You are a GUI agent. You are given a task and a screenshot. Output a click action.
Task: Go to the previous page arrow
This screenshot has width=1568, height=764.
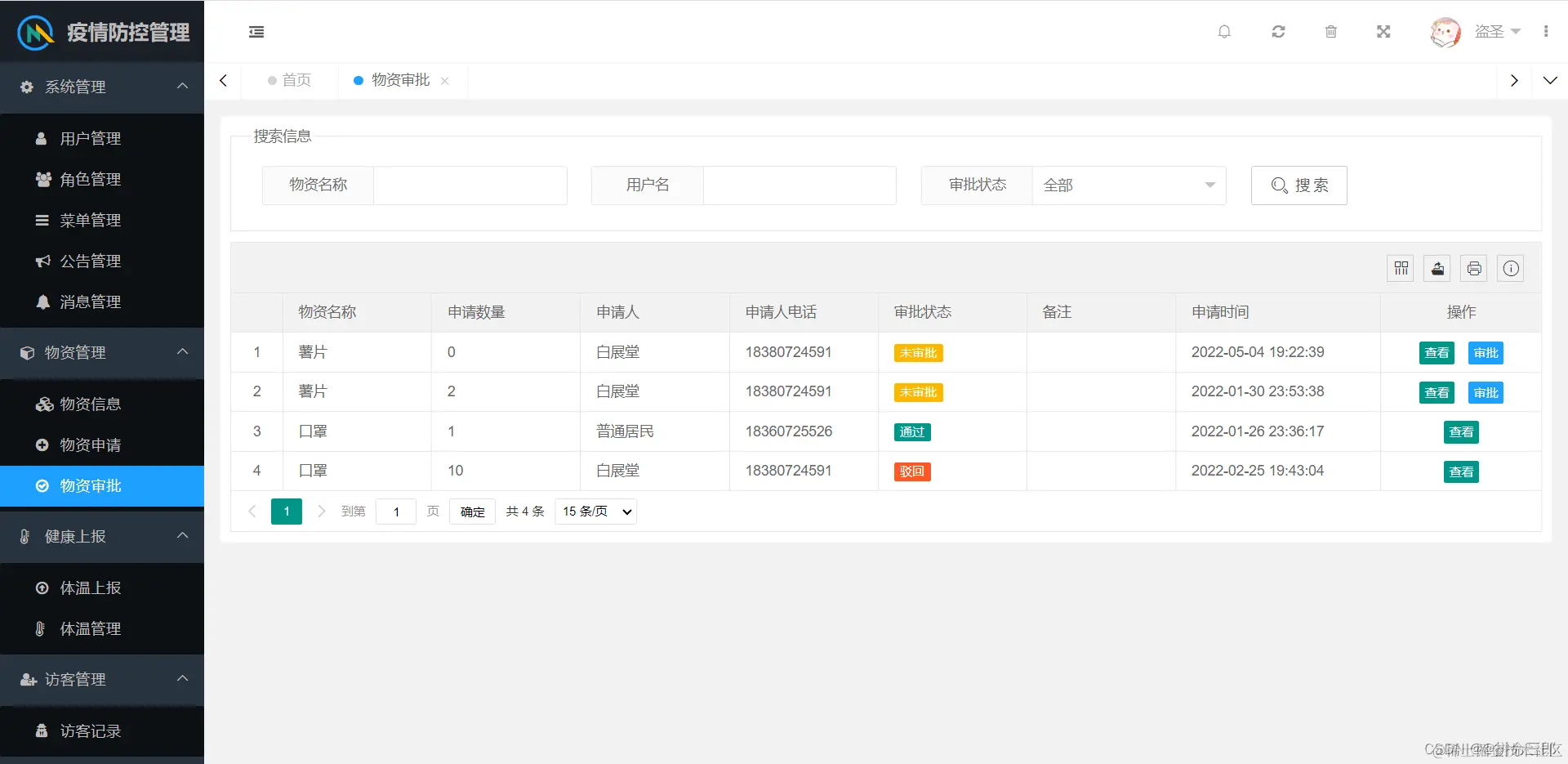pos(252,512)
